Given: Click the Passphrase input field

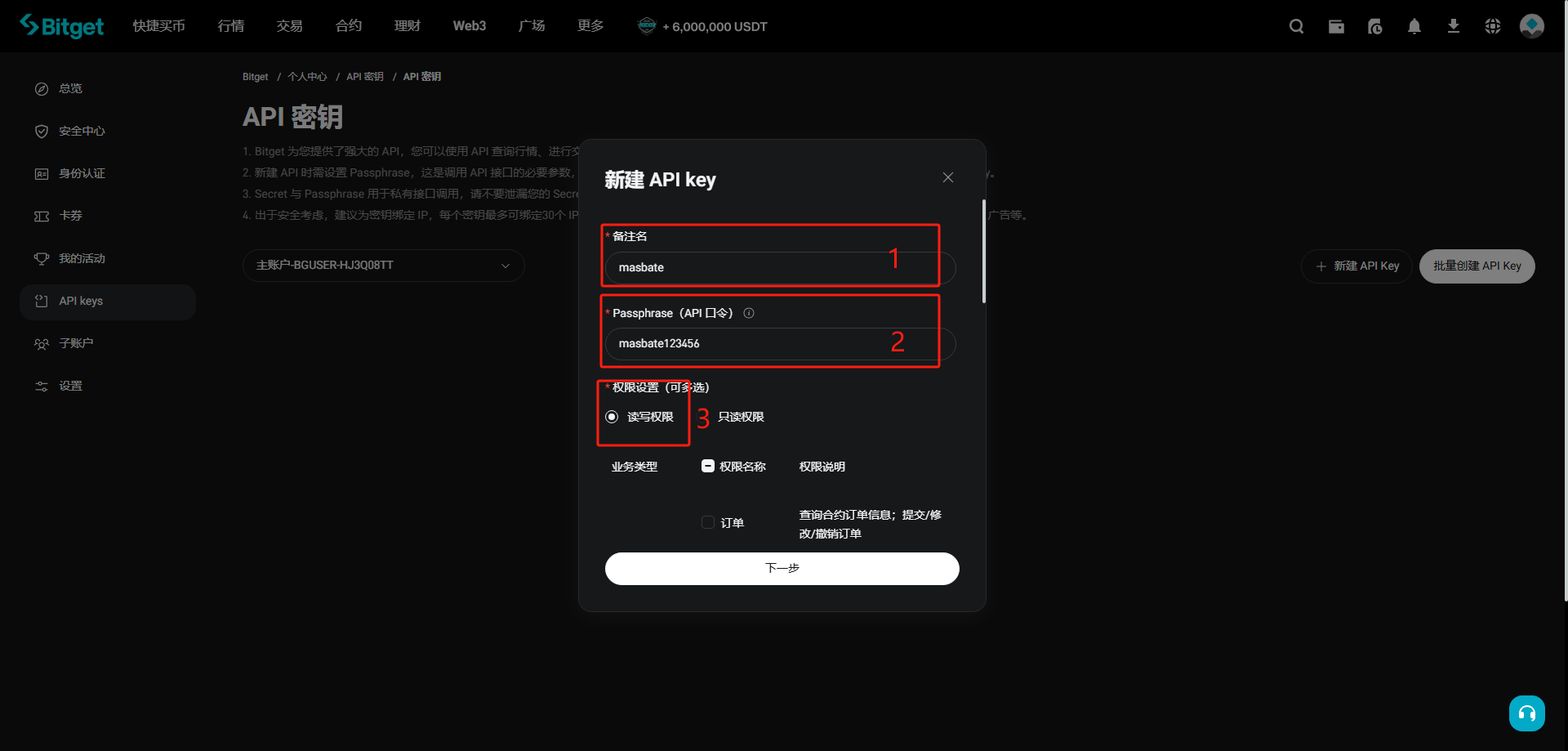Looking at the screenshot, I should point(781,344).
